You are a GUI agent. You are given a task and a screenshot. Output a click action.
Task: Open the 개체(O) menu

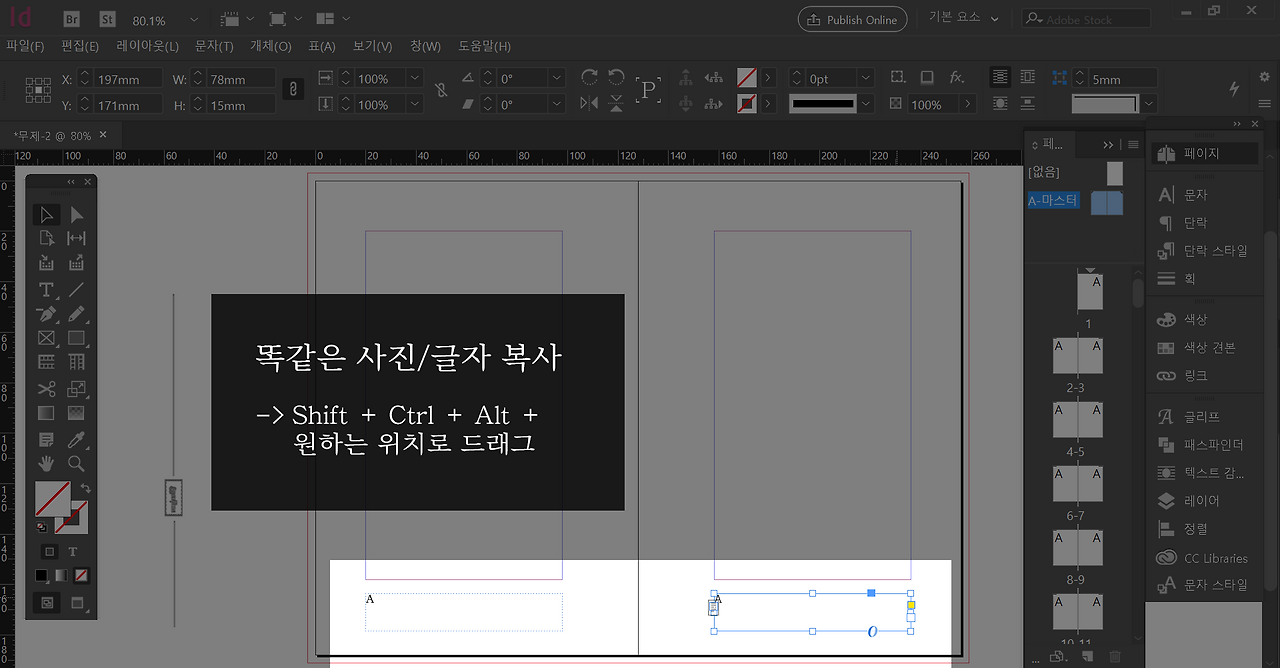point(270,46)
